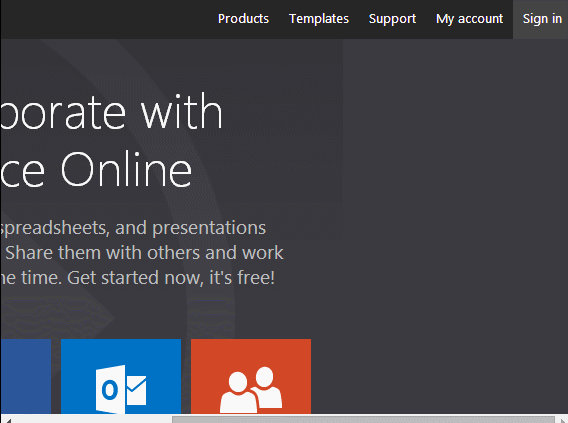
Task: Click the horizontal scrollbar thumb
Action: click(x=363, y=419)
